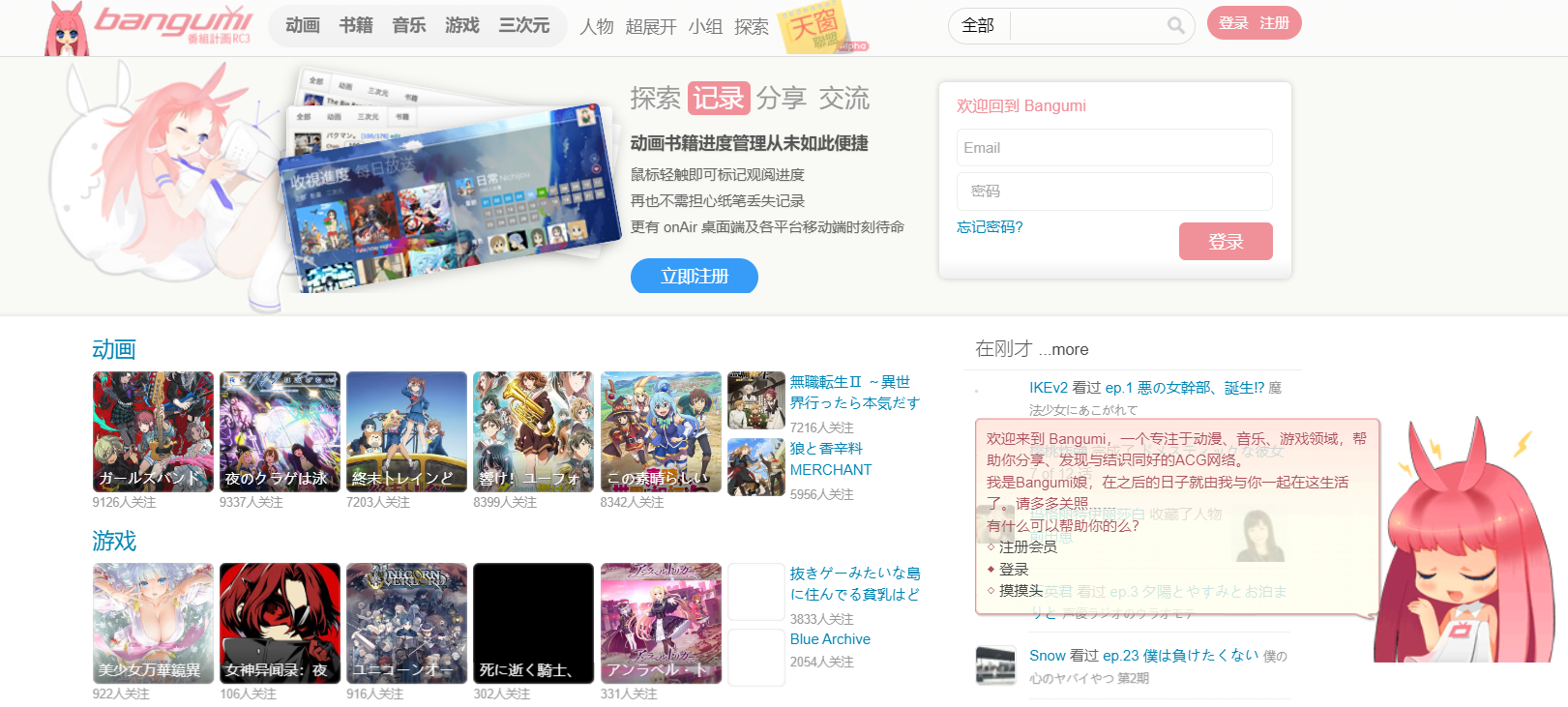This screenshot has height=707, width=1568.
Task: Open ep.23 僕は負けたくない episode link
Action: pos(1181,656)
